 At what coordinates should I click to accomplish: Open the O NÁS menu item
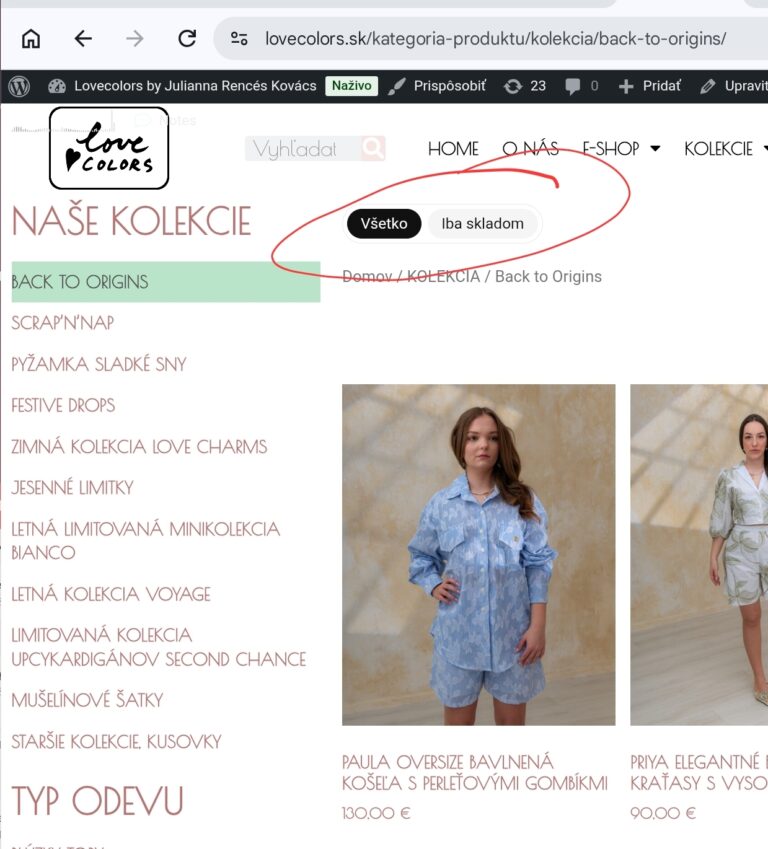coord(530,149)
